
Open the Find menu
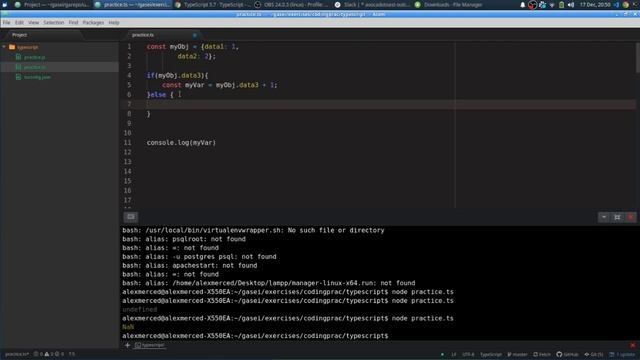point(73,23)
